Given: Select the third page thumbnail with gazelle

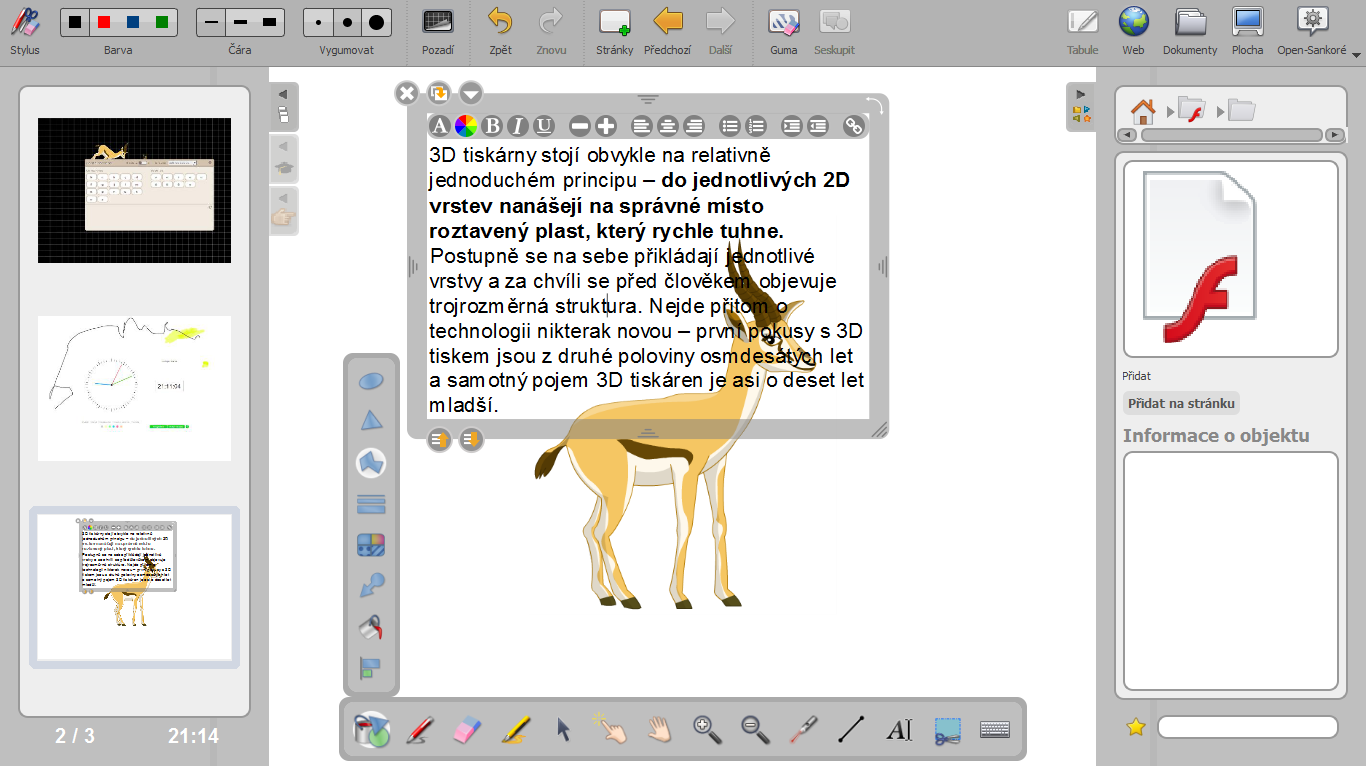Looking at the screenshot, I should 134,586.
